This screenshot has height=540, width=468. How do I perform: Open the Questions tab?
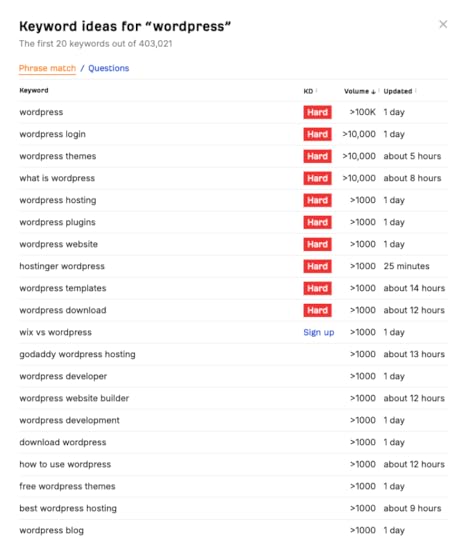(108, 68)
